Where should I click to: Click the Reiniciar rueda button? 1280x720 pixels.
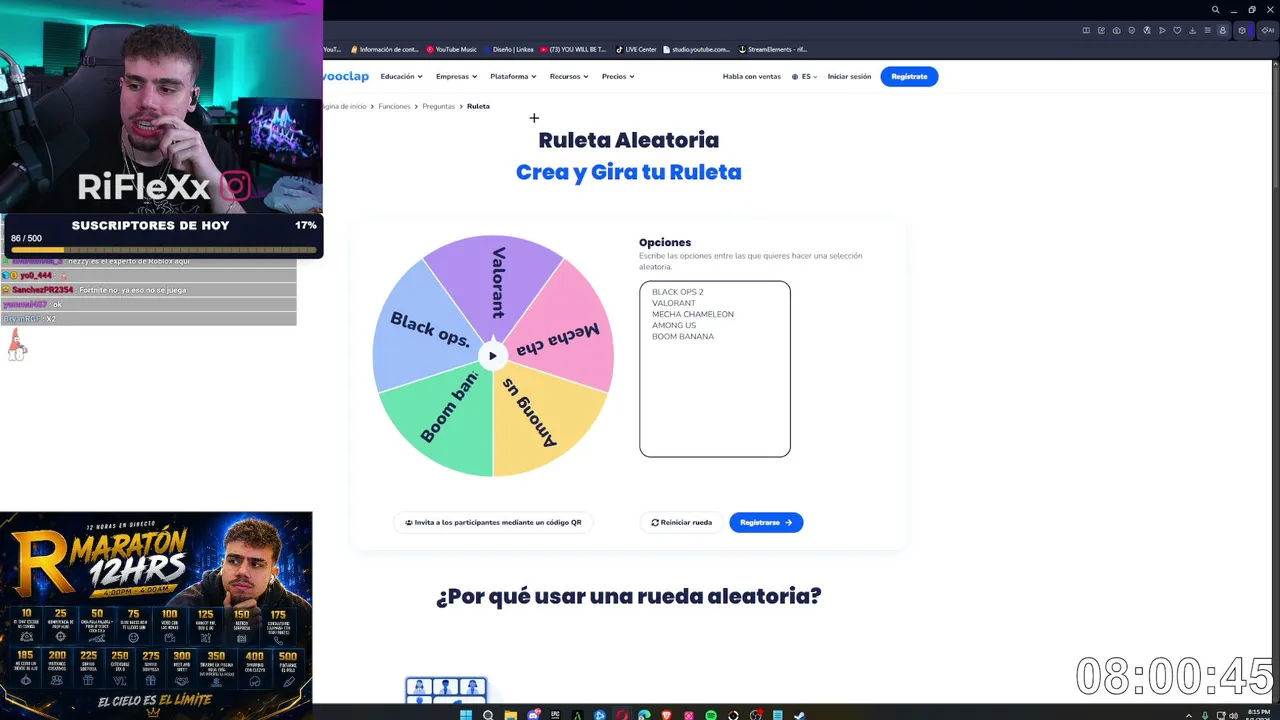tap(681, 522)
